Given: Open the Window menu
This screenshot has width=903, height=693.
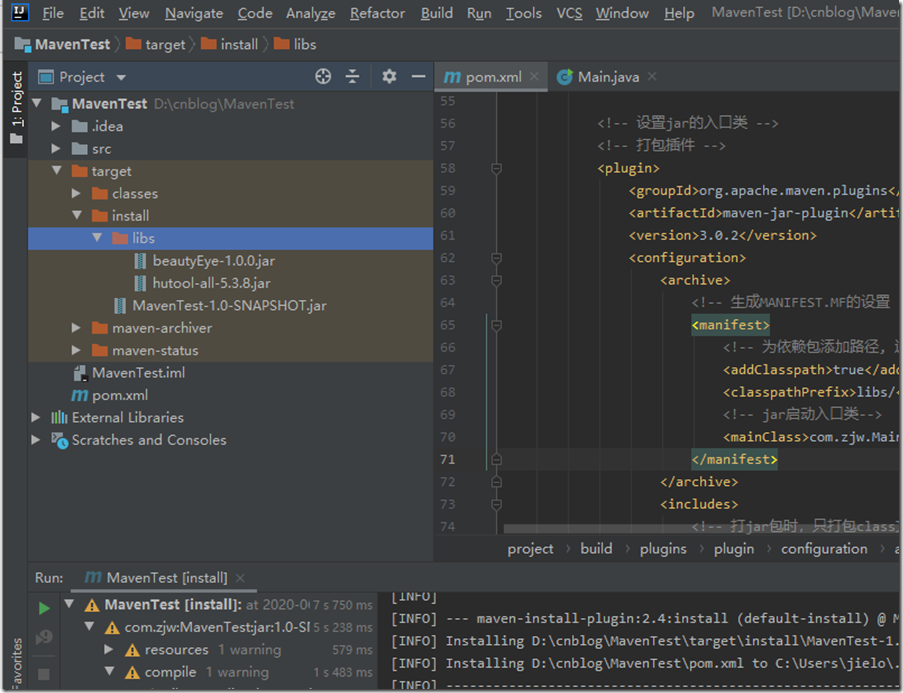Looking at the screenshot, I should 622,13.
